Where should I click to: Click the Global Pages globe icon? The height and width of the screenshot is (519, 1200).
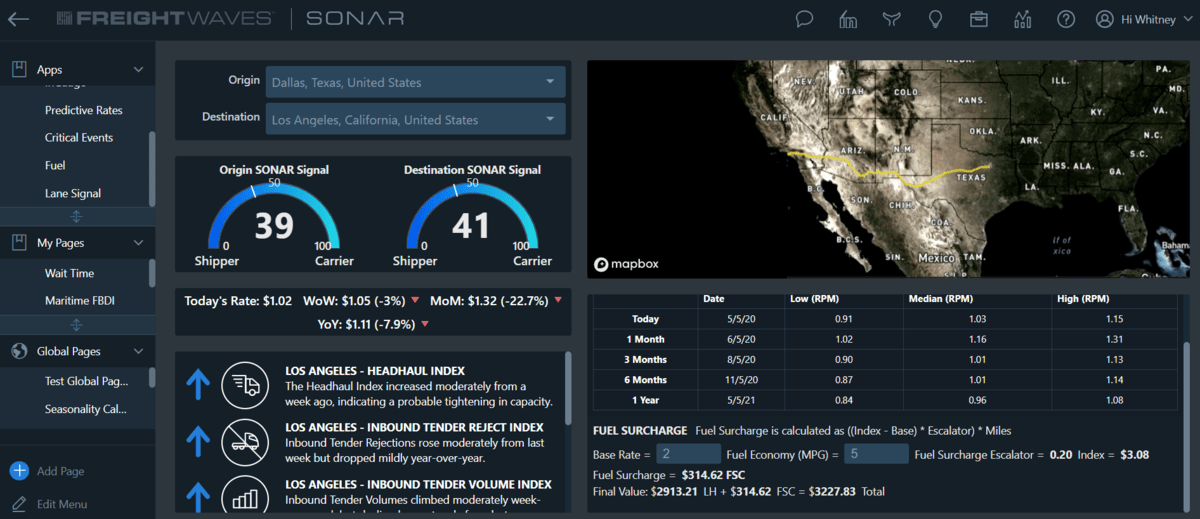(x=18, y=351)
